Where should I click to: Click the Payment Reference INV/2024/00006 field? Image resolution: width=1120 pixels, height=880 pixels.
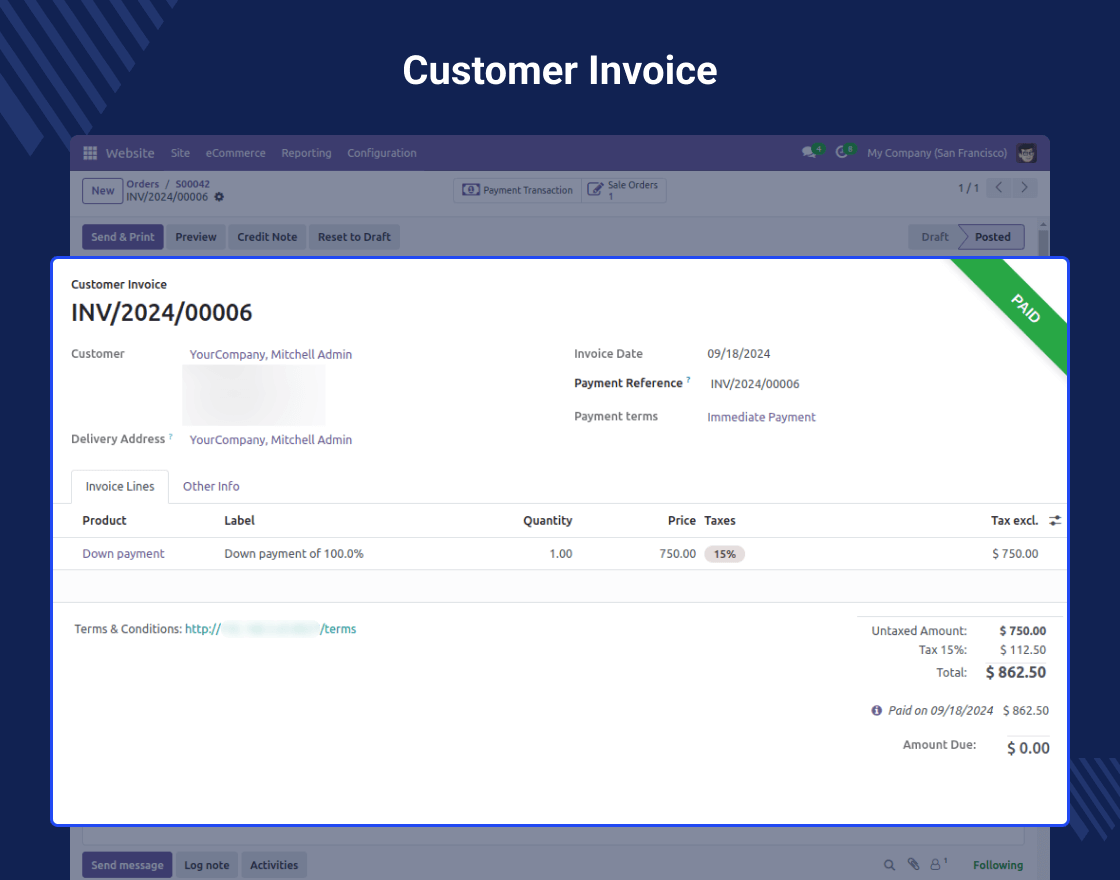(x=755, y=384)
